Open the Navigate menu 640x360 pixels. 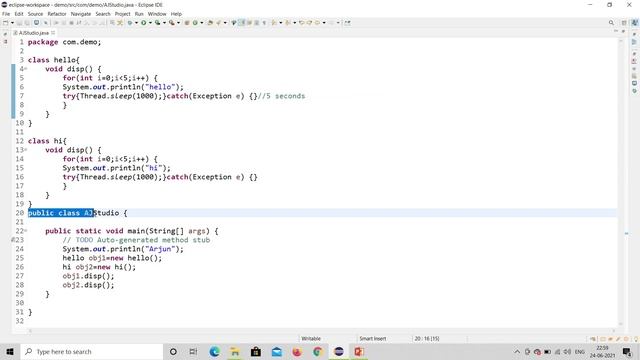pos(81,14)
